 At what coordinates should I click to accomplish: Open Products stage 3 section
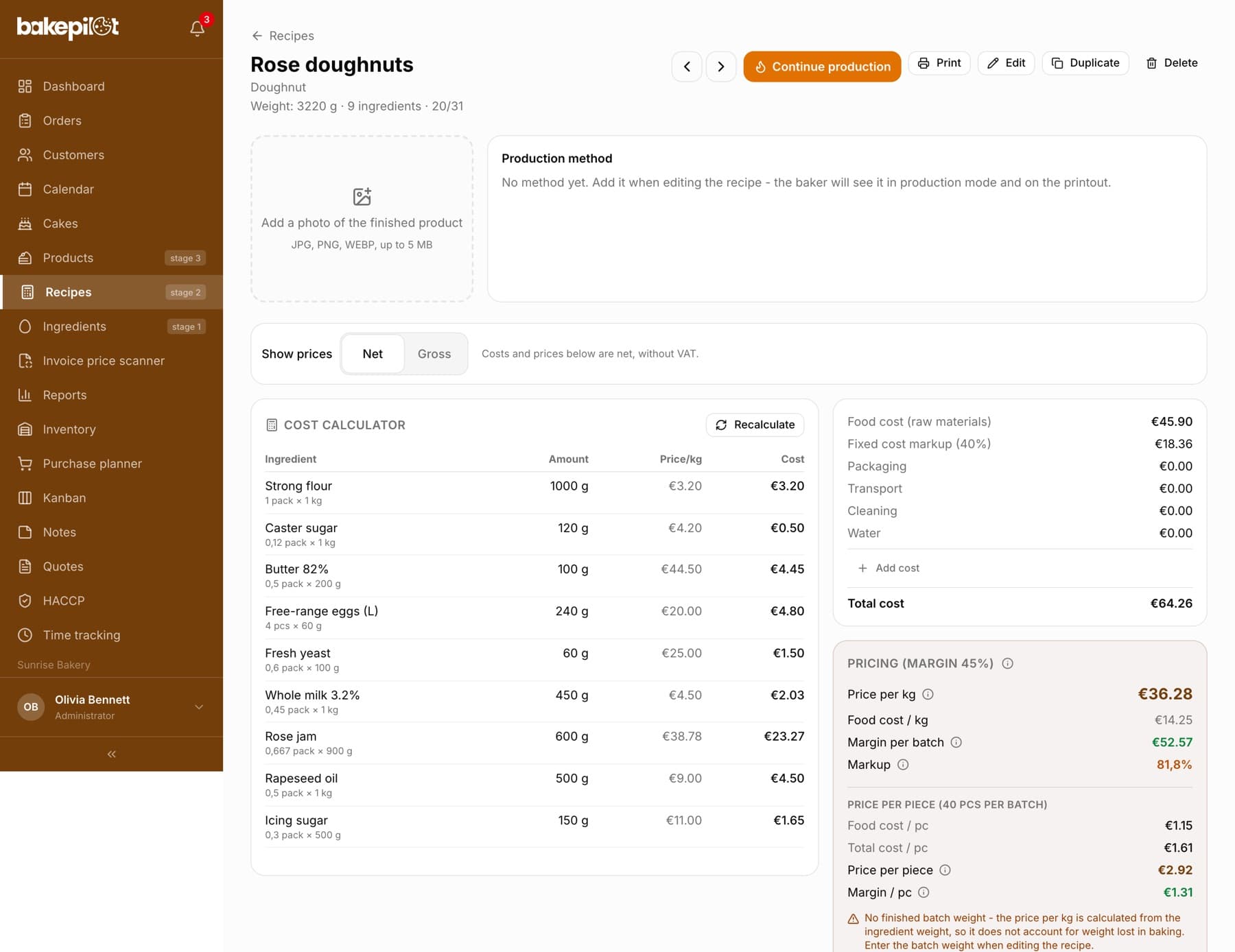[111, 258]
